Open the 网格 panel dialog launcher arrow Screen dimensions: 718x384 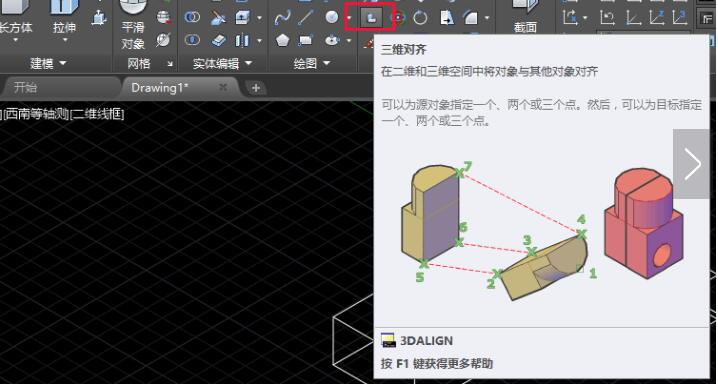170,64
